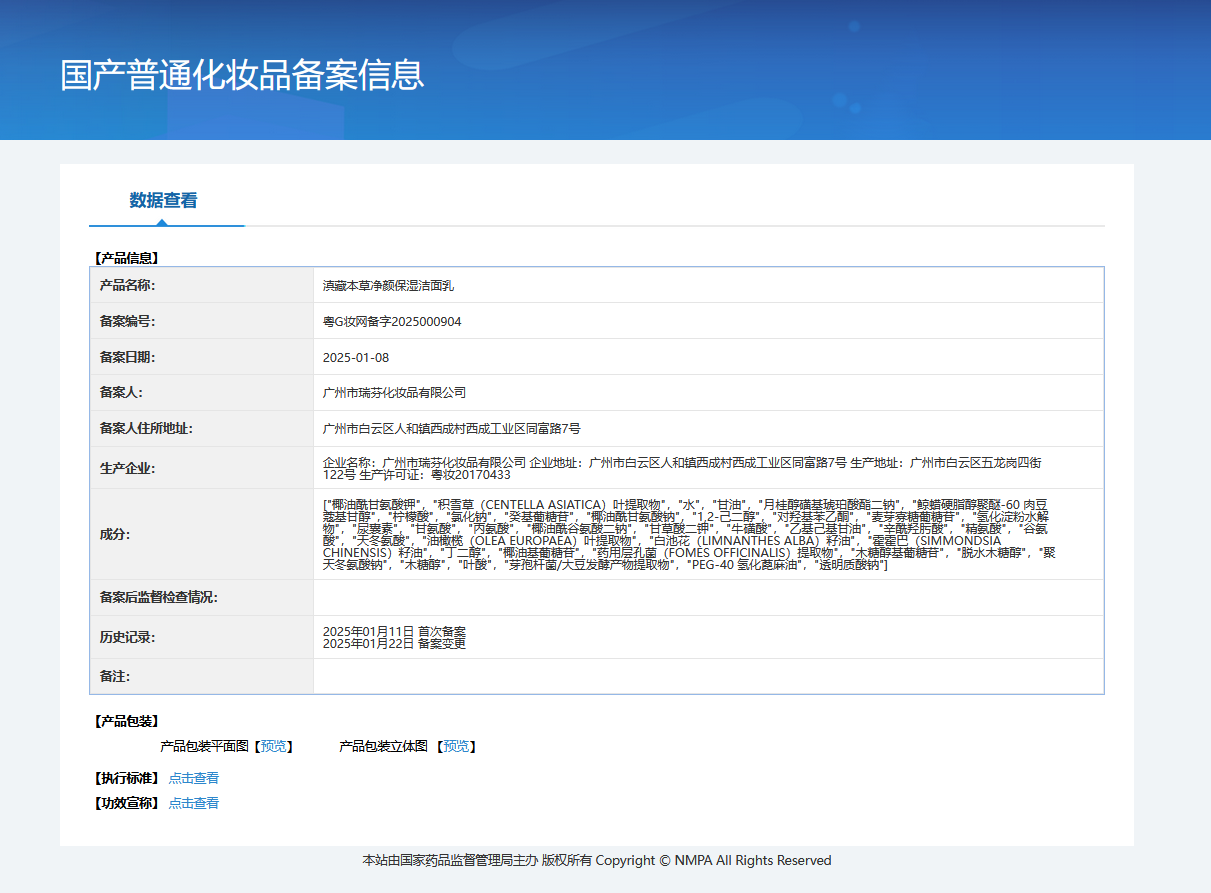Select the 备案编号 value 粤G妆网备字2025000904
Screen dimensions: 1211x893
(x=392, y=321)
